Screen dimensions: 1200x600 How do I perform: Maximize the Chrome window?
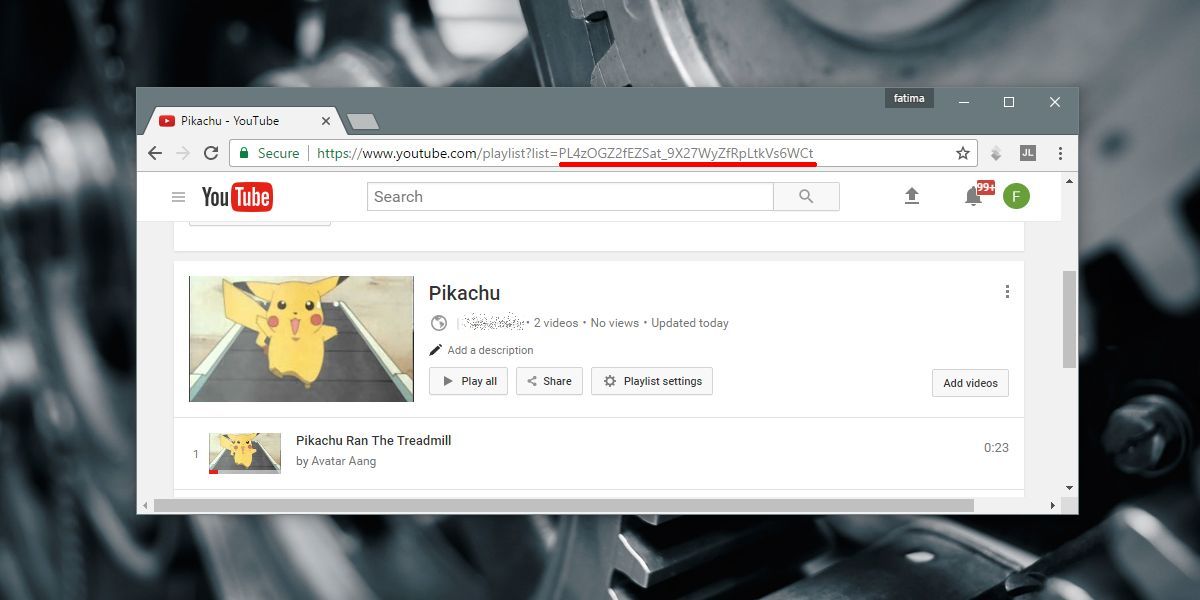tap(1009, 101)
